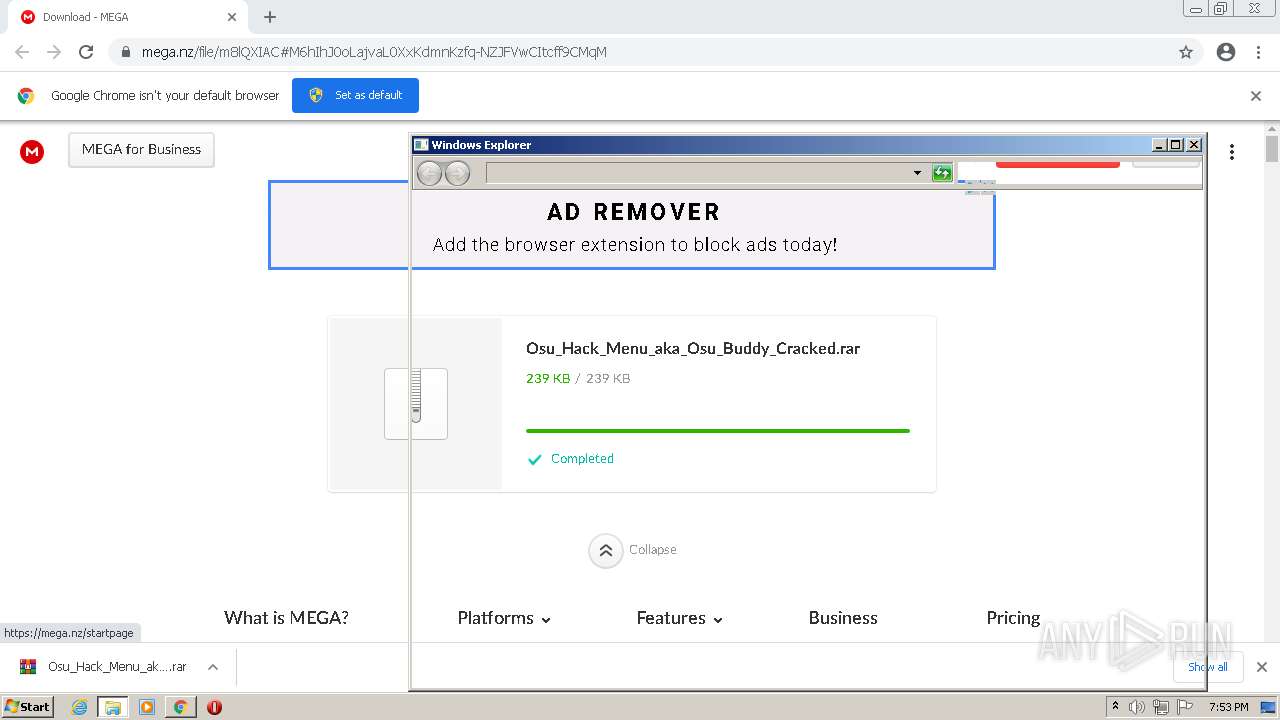
Task: Bookmark this page with star icon
Action: tap(1186, 52)
